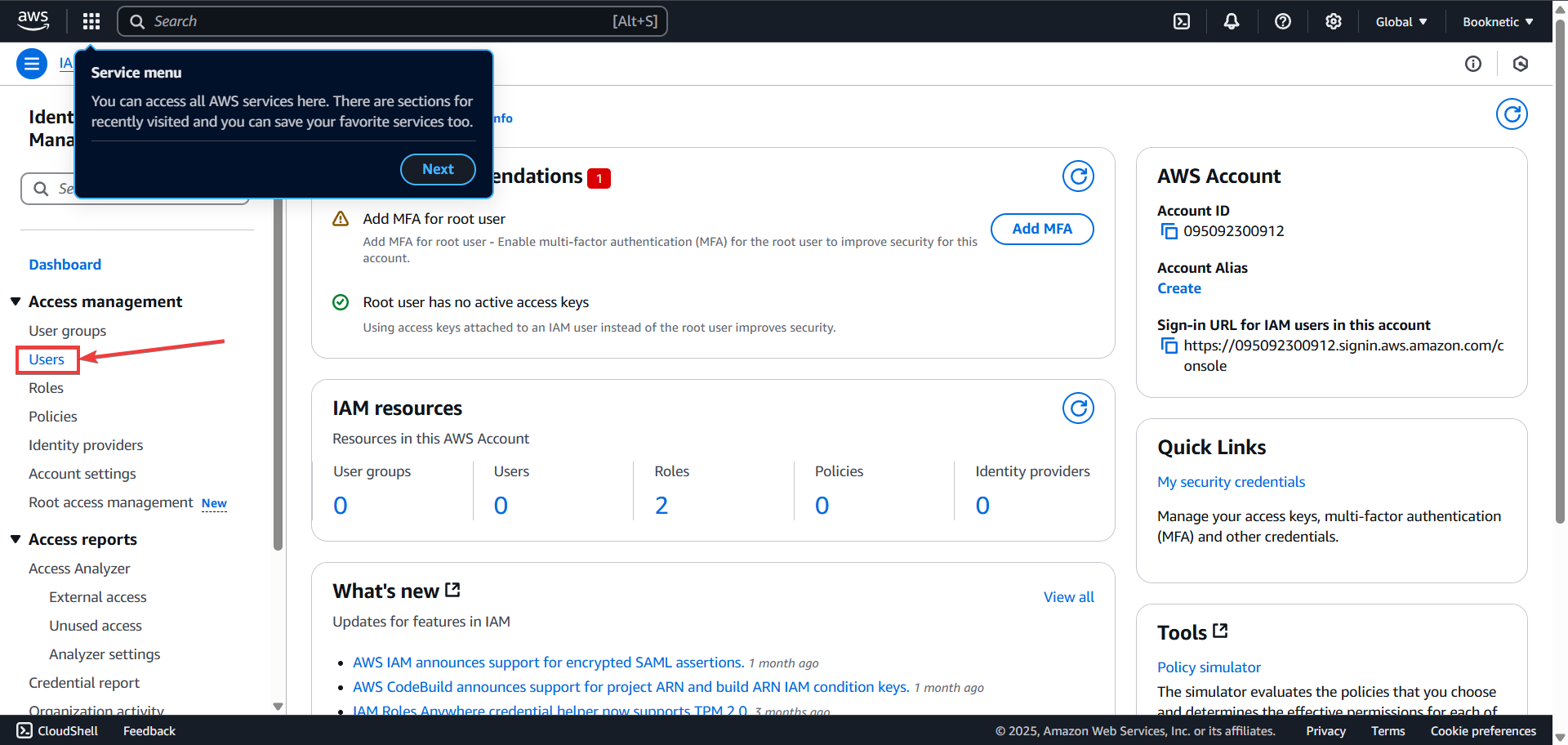Click Create account alias link
Image resolution: width=1568 pixels, height=745 pixels.
tap(1179, 288)
